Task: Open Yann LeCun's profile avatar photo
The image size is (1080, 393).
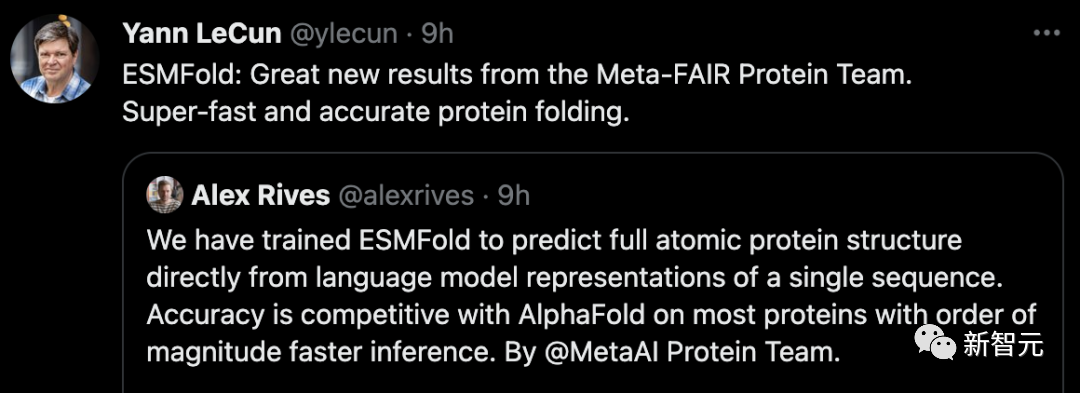Action: coord(54,59)
